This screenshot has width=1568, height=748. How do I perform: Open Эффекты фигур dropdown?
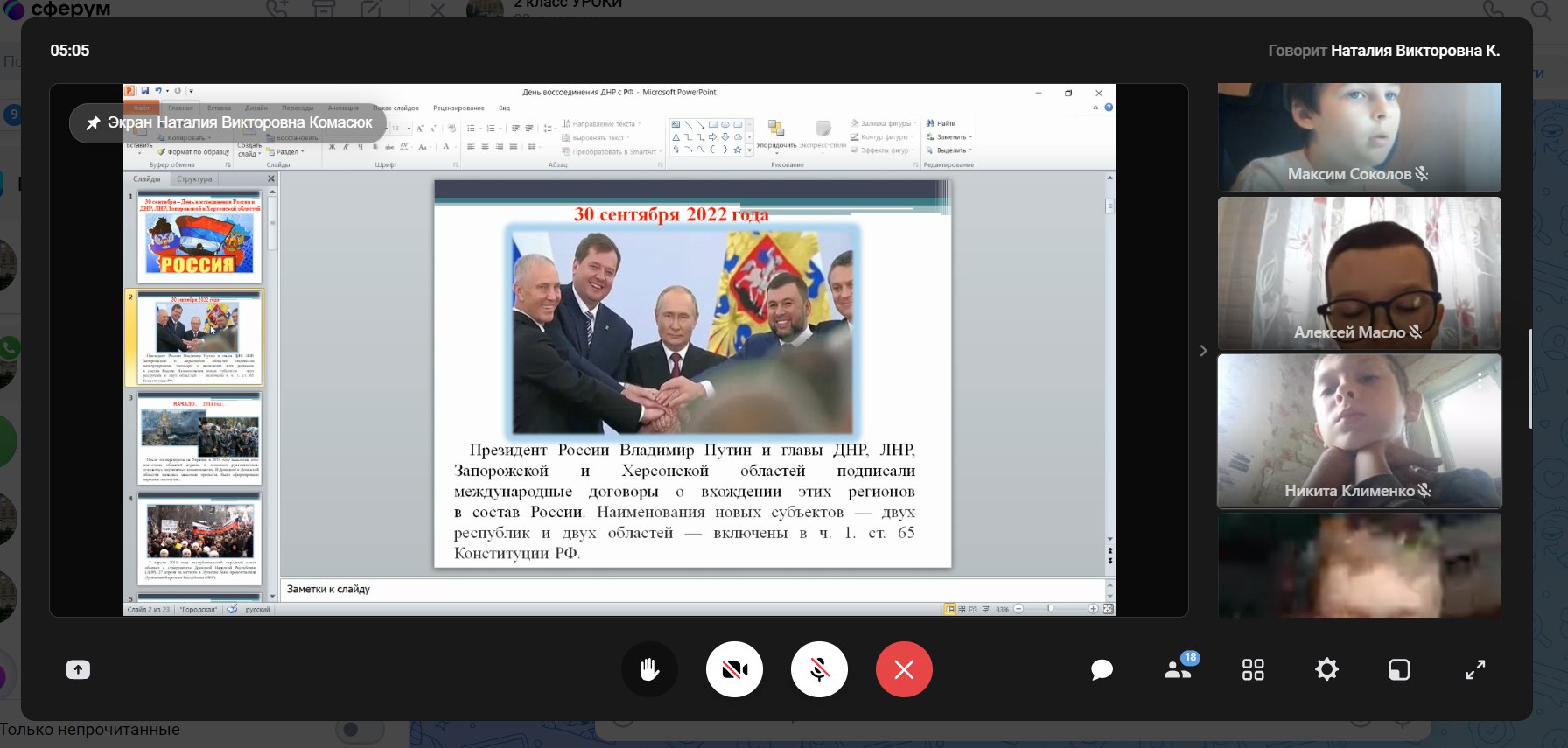(x=883, y=150)
